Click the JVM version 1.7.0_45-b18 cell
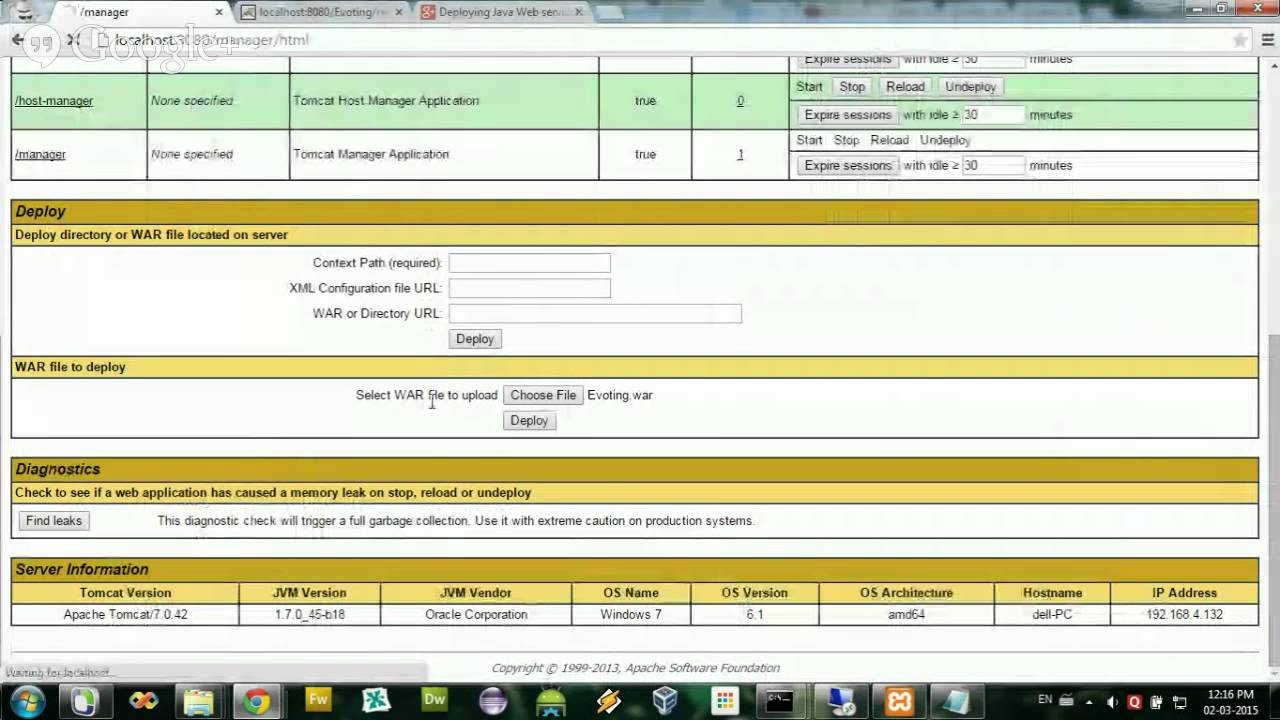1280x720 pixels. [x=310, y=614]
